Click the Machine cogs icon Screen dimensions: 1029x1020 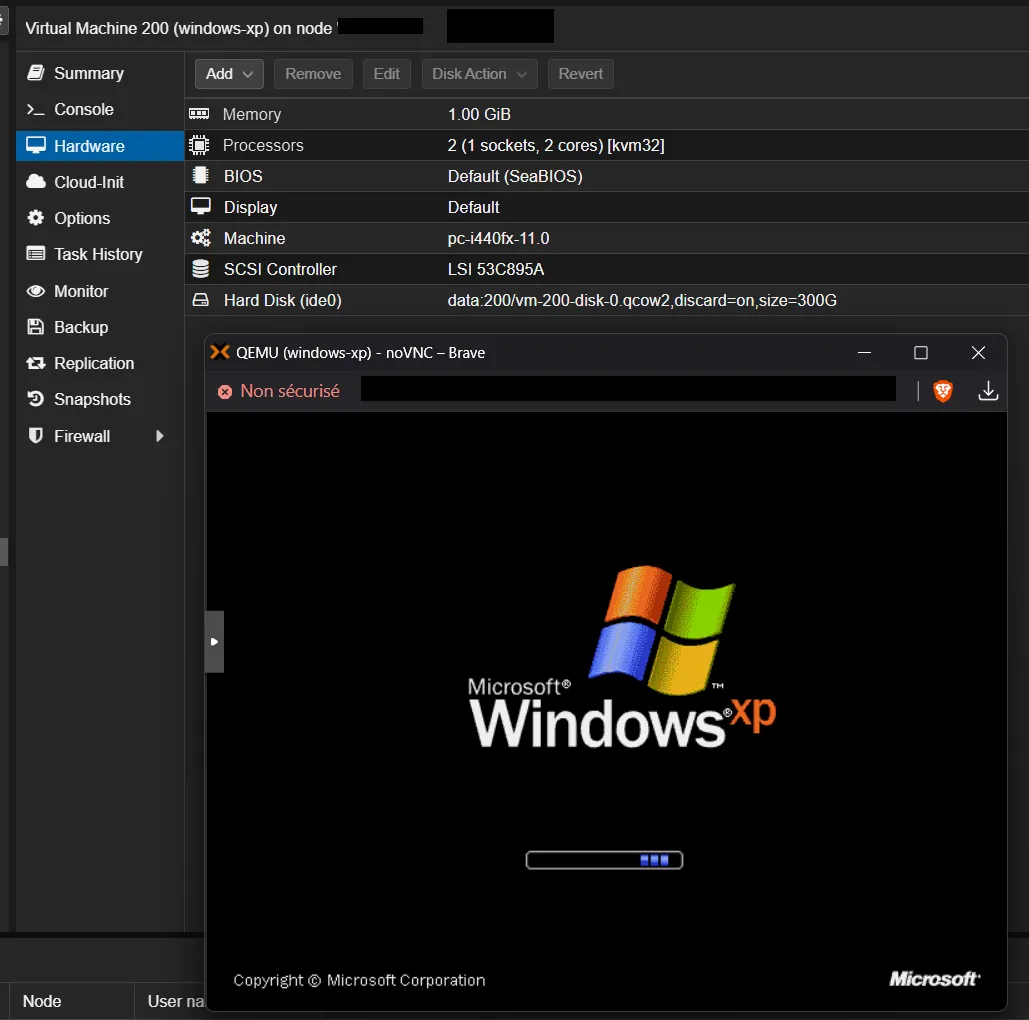click(201, 238)
